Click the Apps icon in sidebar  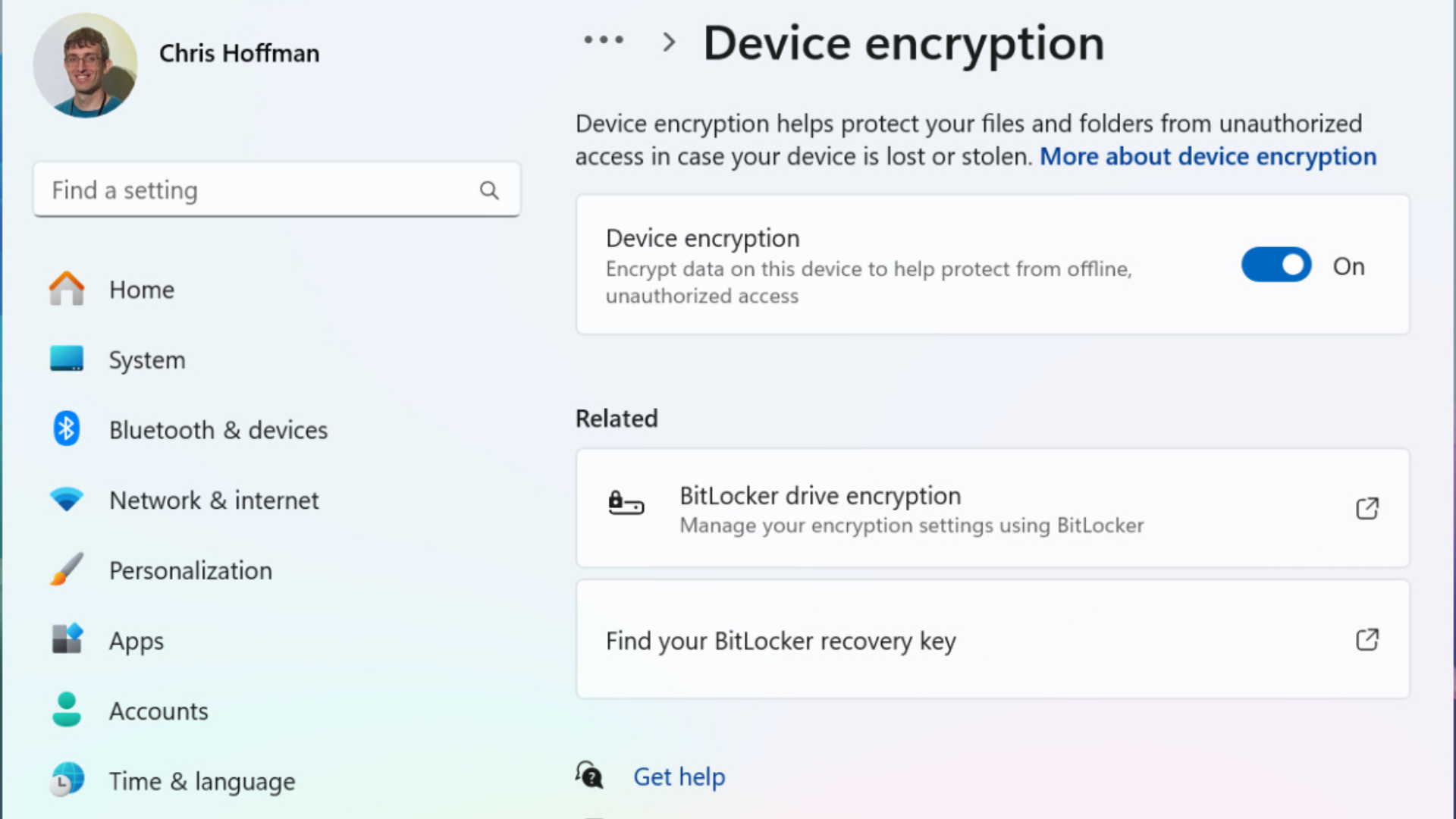[67, 639]
